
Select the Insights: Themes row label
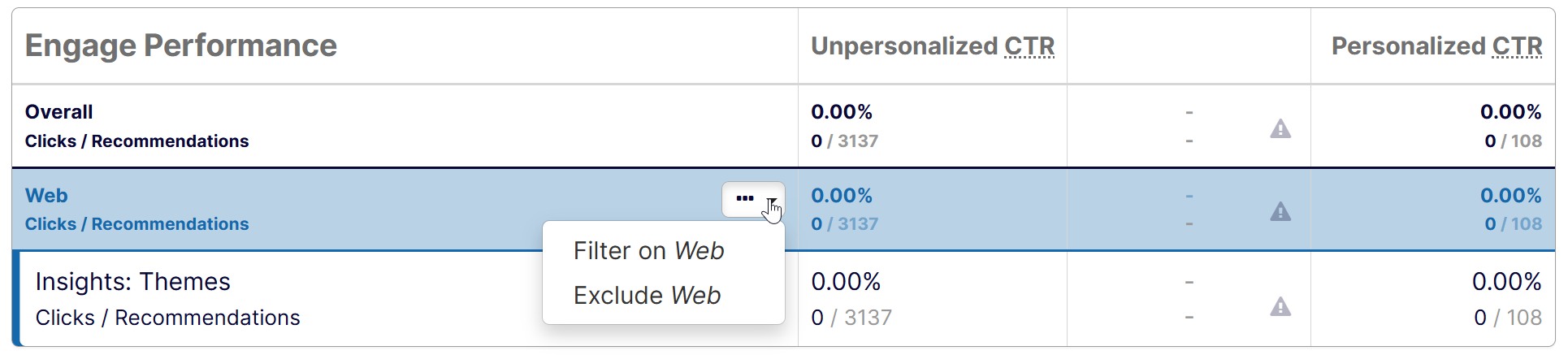point(132,282)
